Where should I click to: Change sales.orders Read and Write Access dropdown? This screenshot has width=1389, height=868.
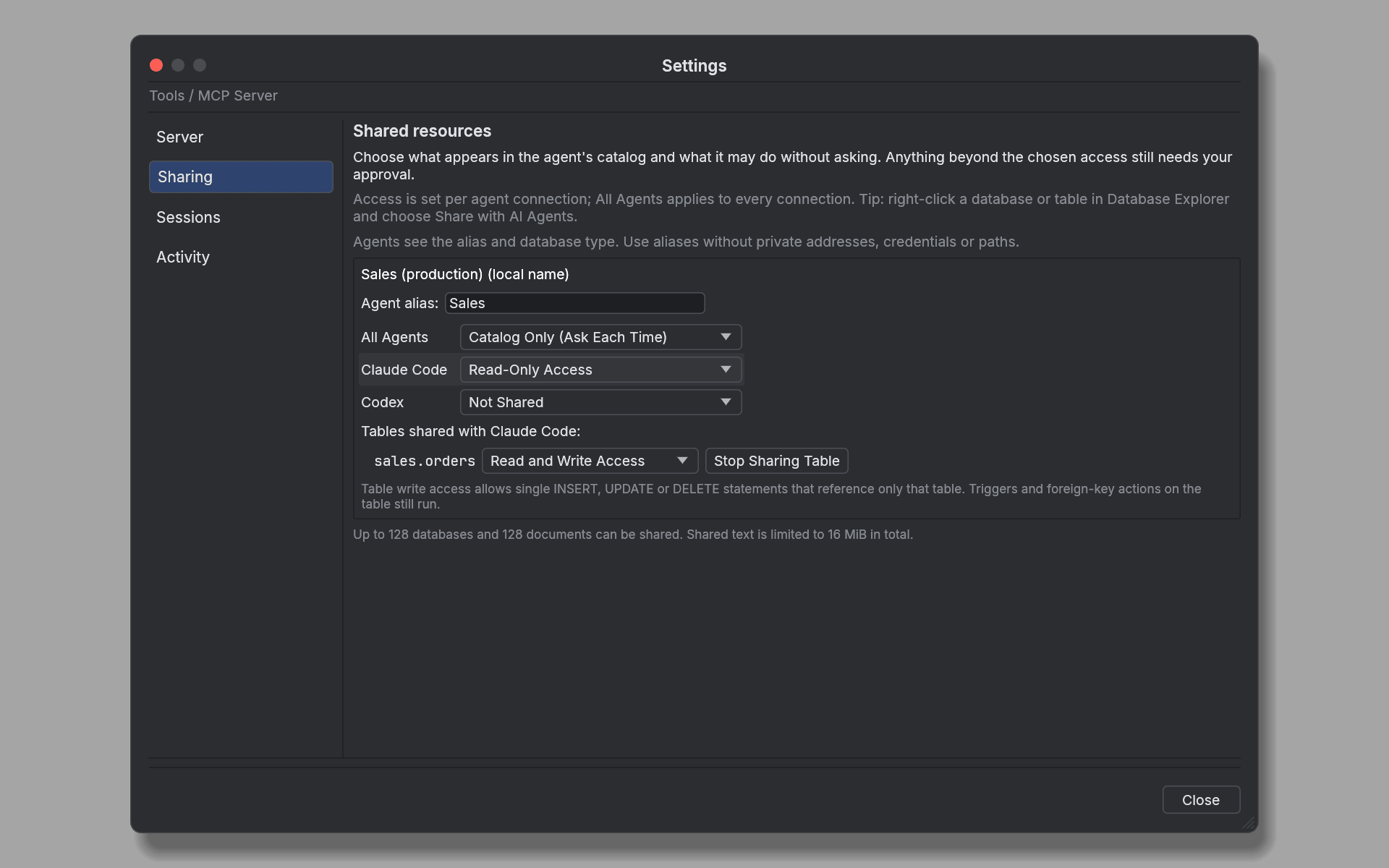590,461
